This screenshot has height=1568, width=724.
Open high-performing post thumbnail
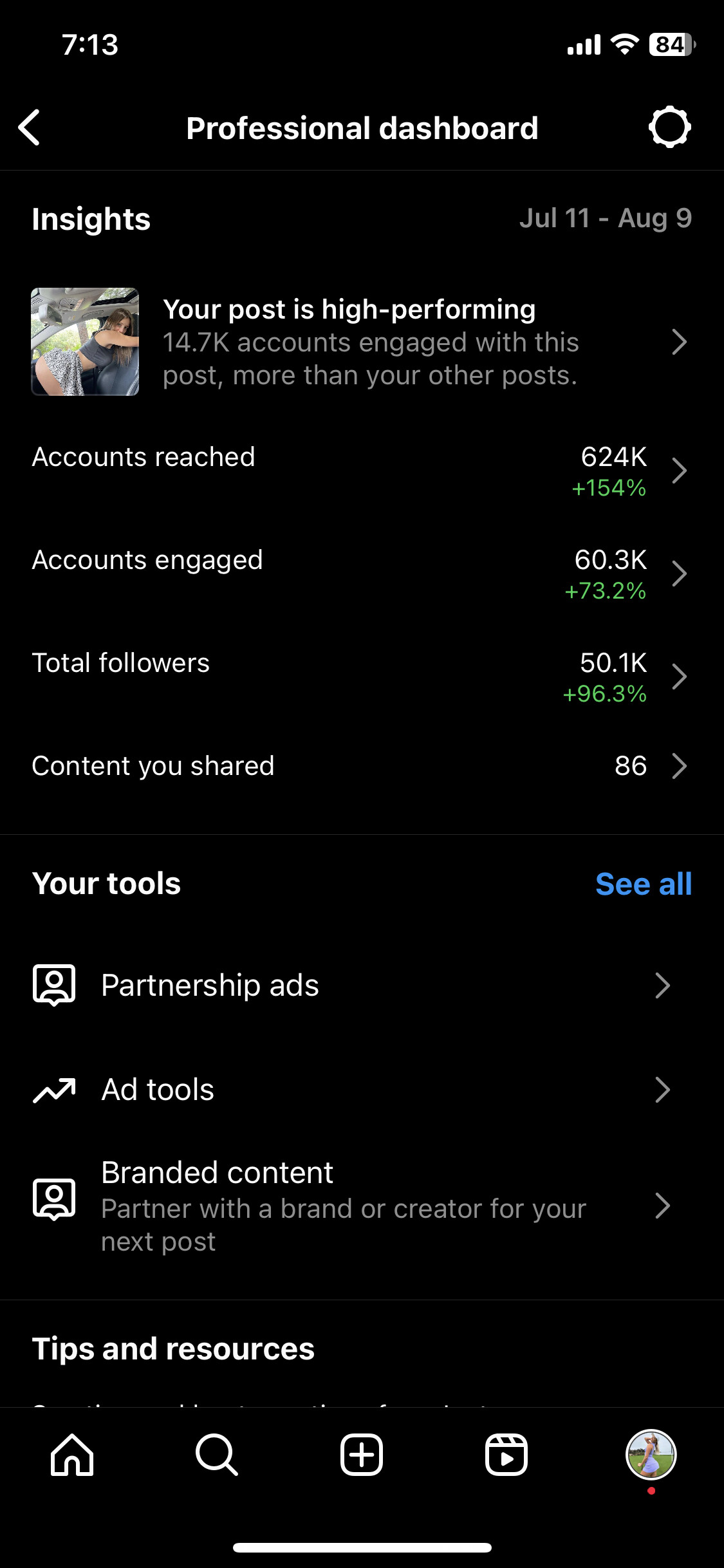[x=85, y=342]
